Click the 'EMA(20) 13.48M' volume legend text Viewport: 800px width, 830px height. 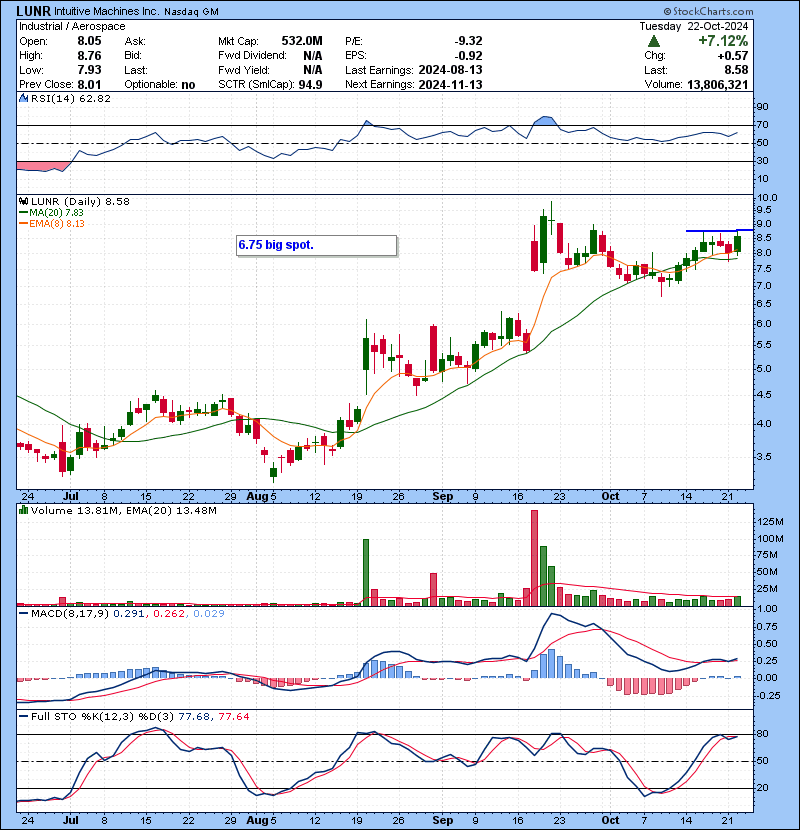[172, 511]
